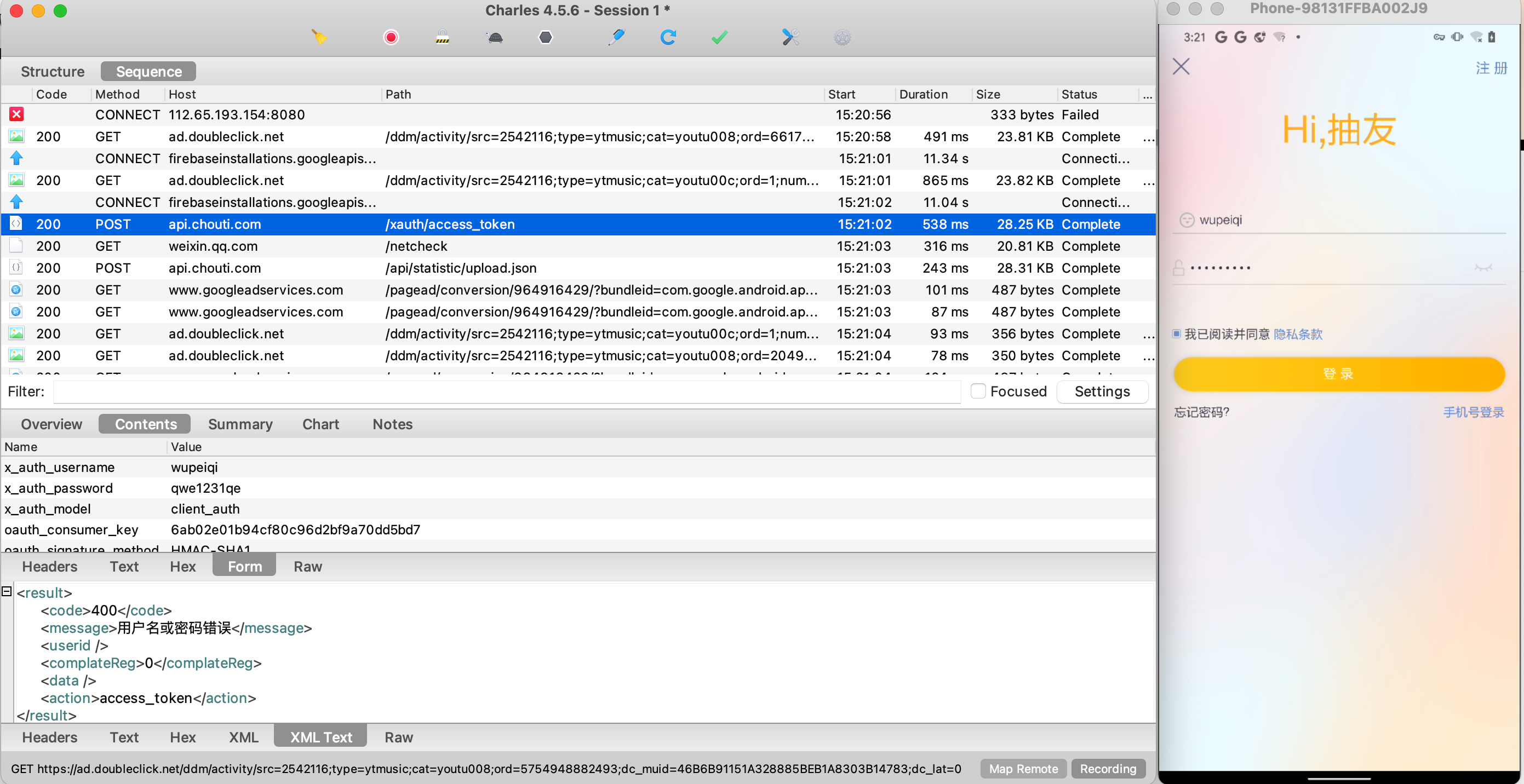The width and height of the screenshot is (1524, 784).
Task: Click the battery icon in phone status bar
Action: tap(1492, 37)
